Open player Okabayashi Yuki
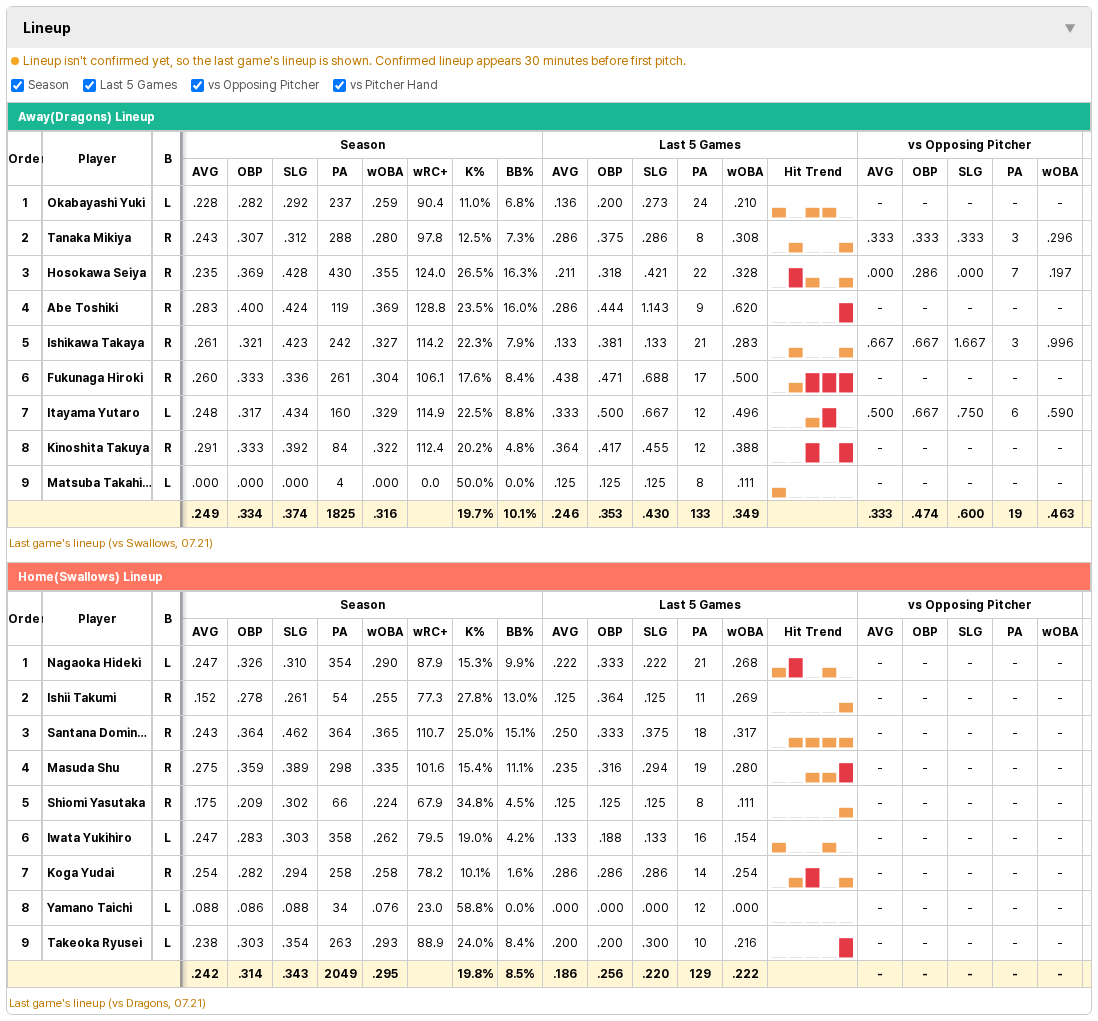 [97, 203]
